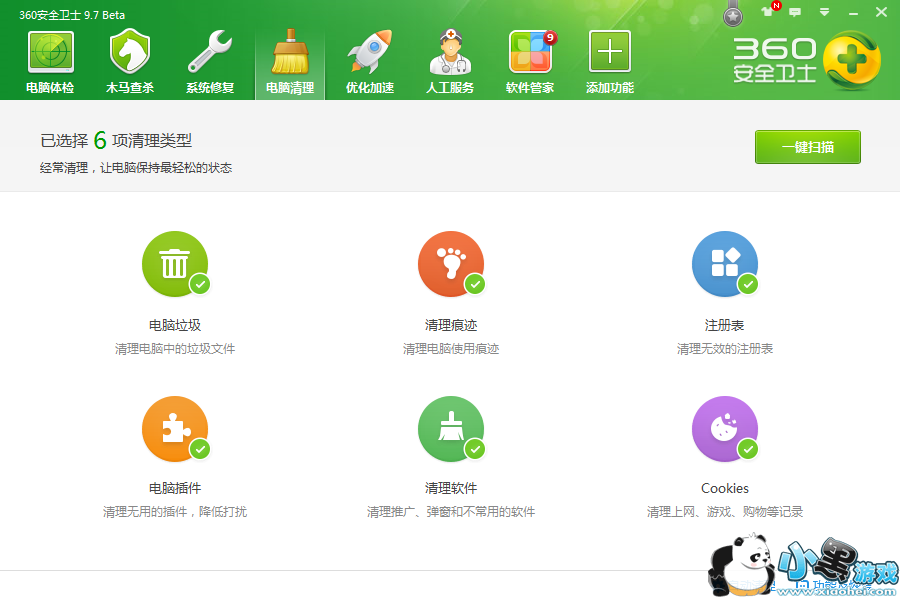Start scan with 一键扫描 button
Viewport: 900px width, 600px height.
click(x=808, y=147)
